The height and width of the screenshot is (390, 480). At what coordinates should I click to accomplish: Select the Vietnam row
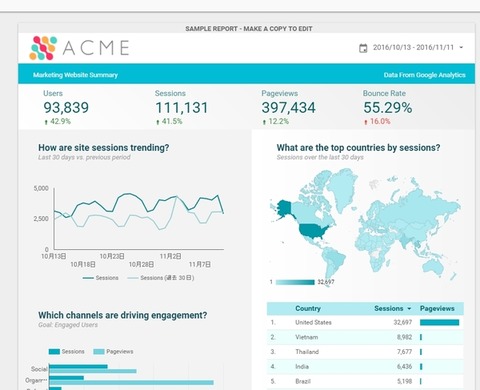click(365, 337)
